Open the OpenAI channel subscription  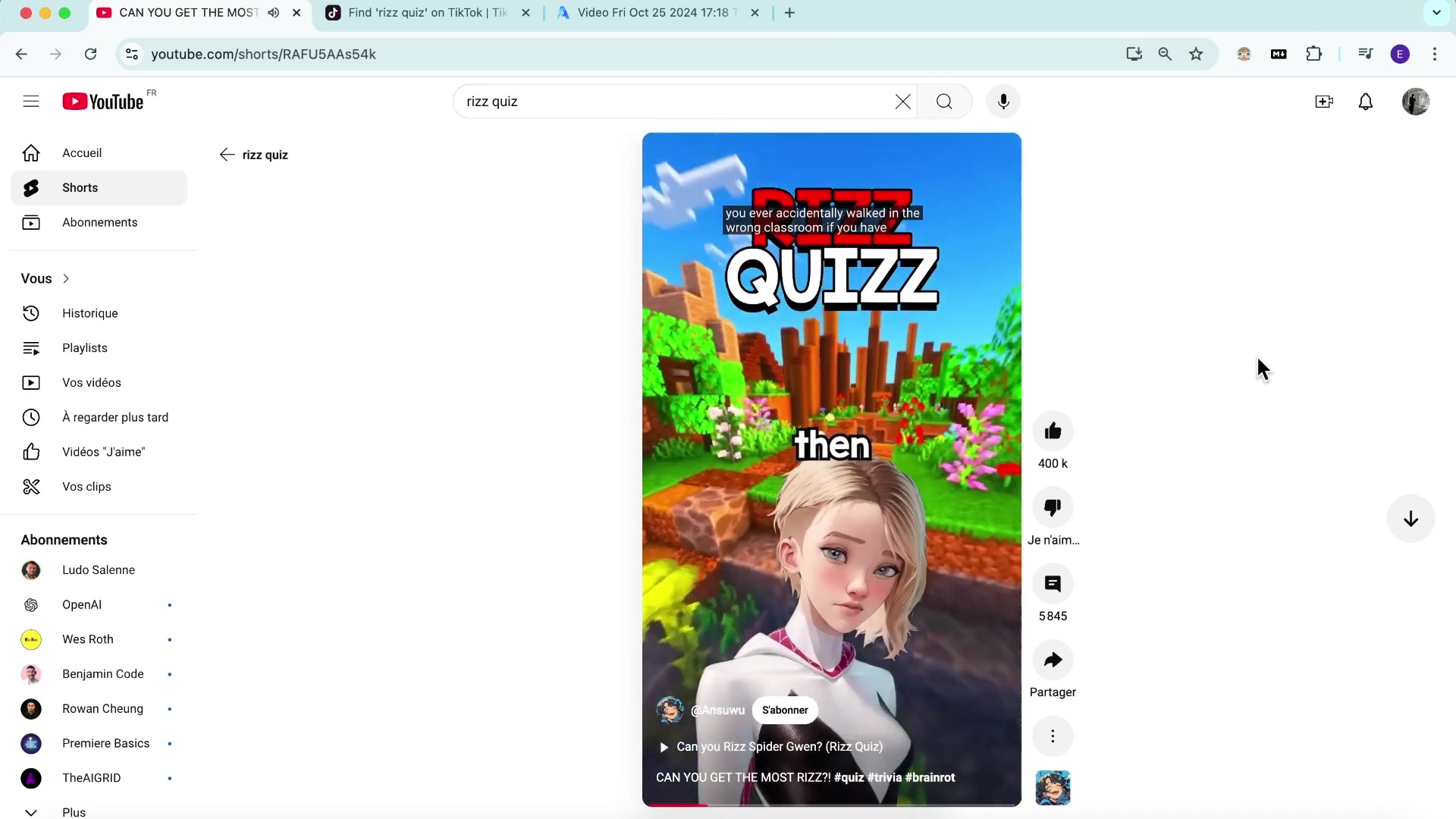(x=99, y=605)
